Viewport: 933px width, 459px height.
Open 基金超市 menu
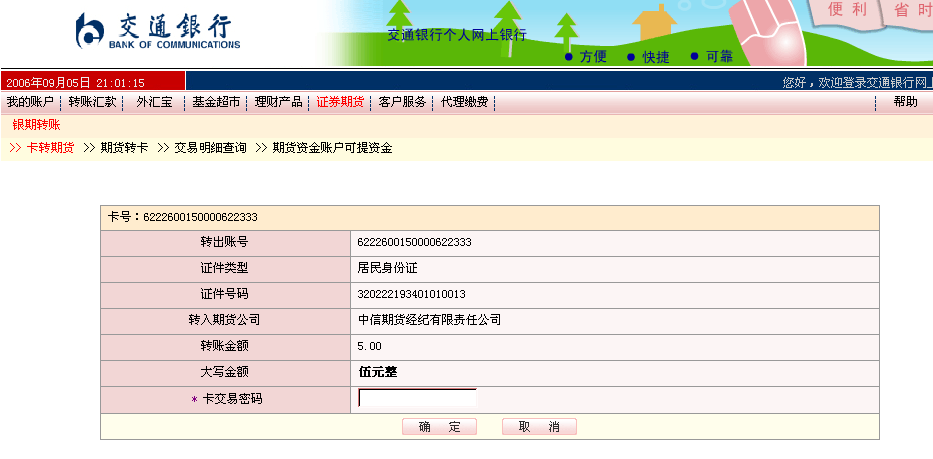(215, 102)
